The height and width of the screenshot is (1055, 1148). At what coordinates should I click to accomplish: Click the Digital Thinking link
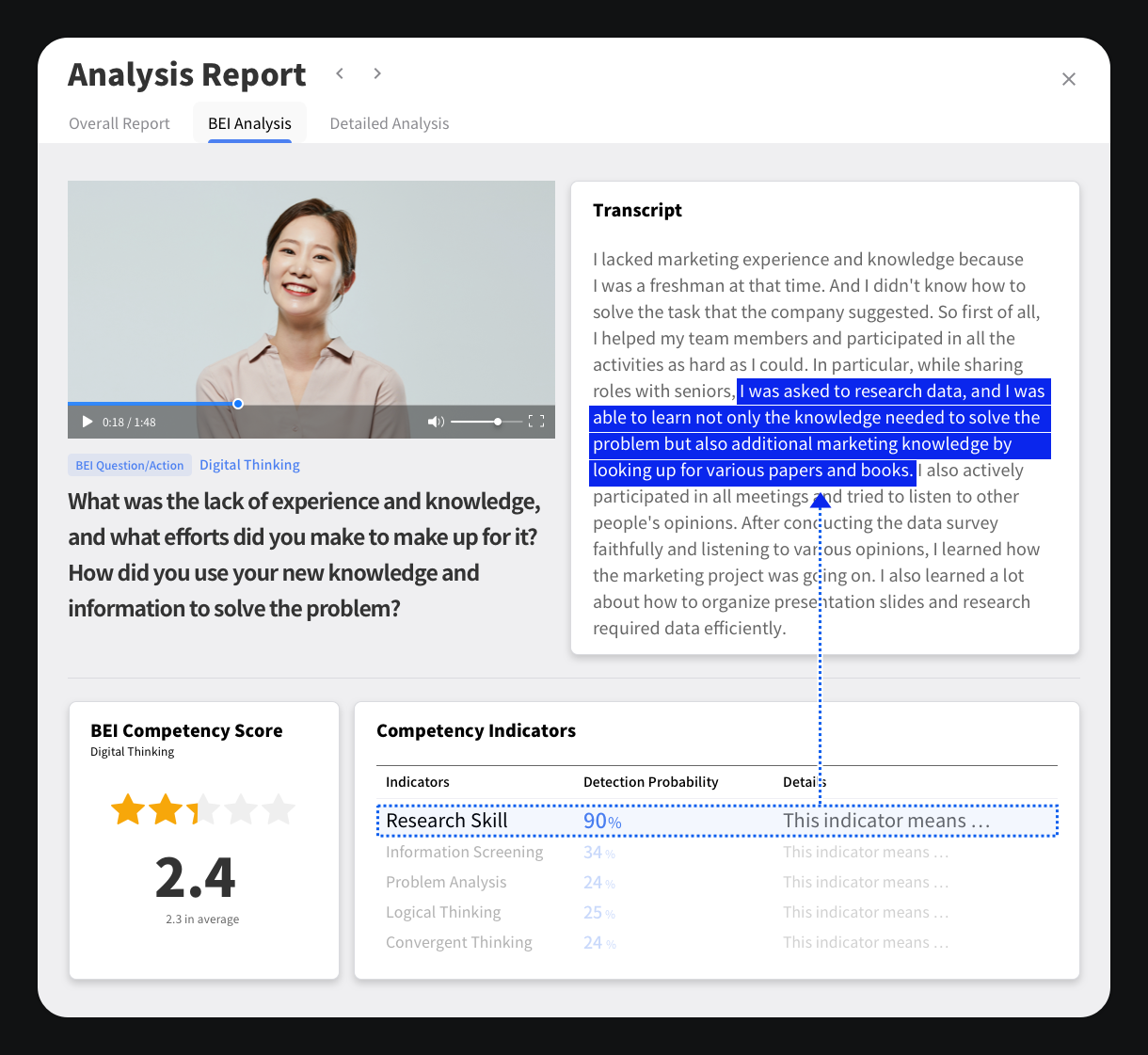pos(249,465)
